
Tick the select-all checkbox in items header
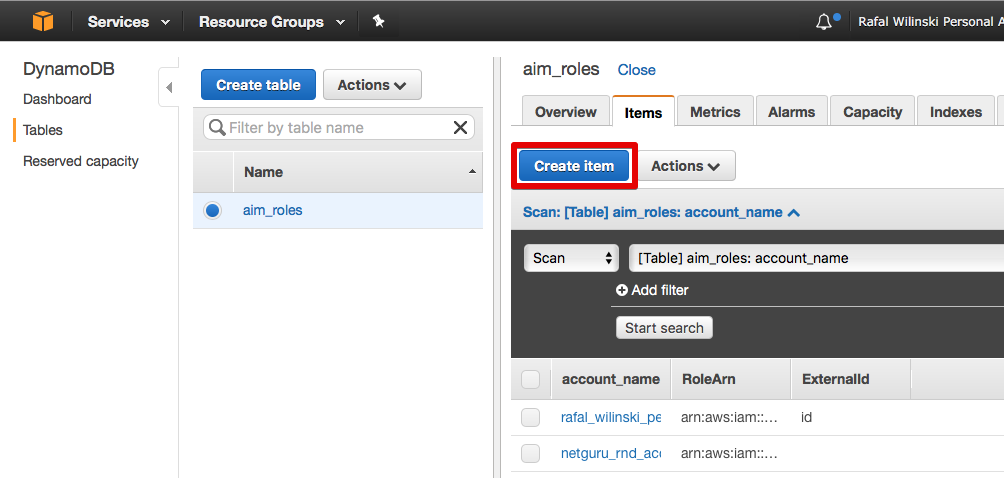(530, 379)
